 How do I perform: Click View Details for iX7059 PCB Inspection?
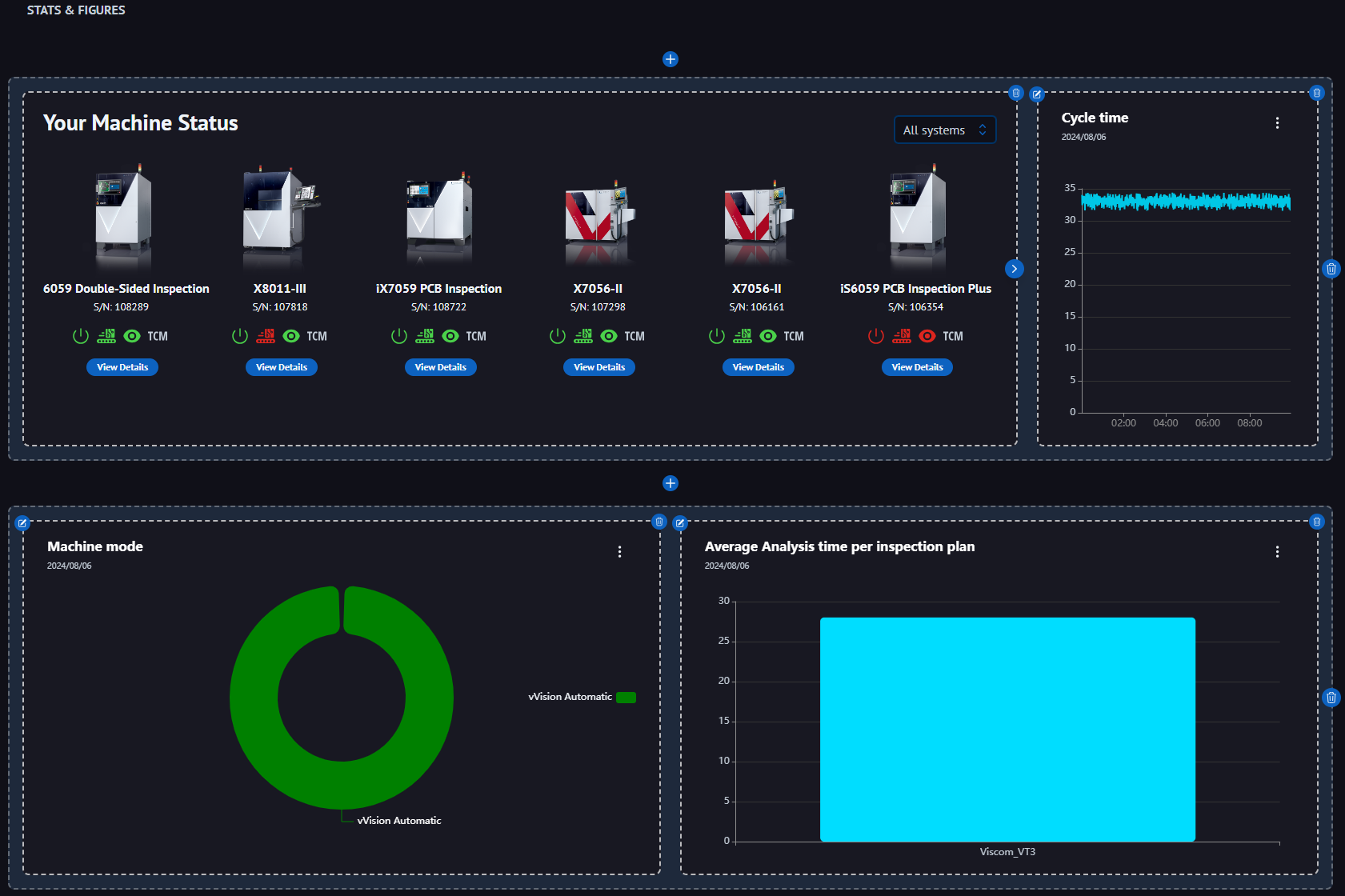click(440, 367)
